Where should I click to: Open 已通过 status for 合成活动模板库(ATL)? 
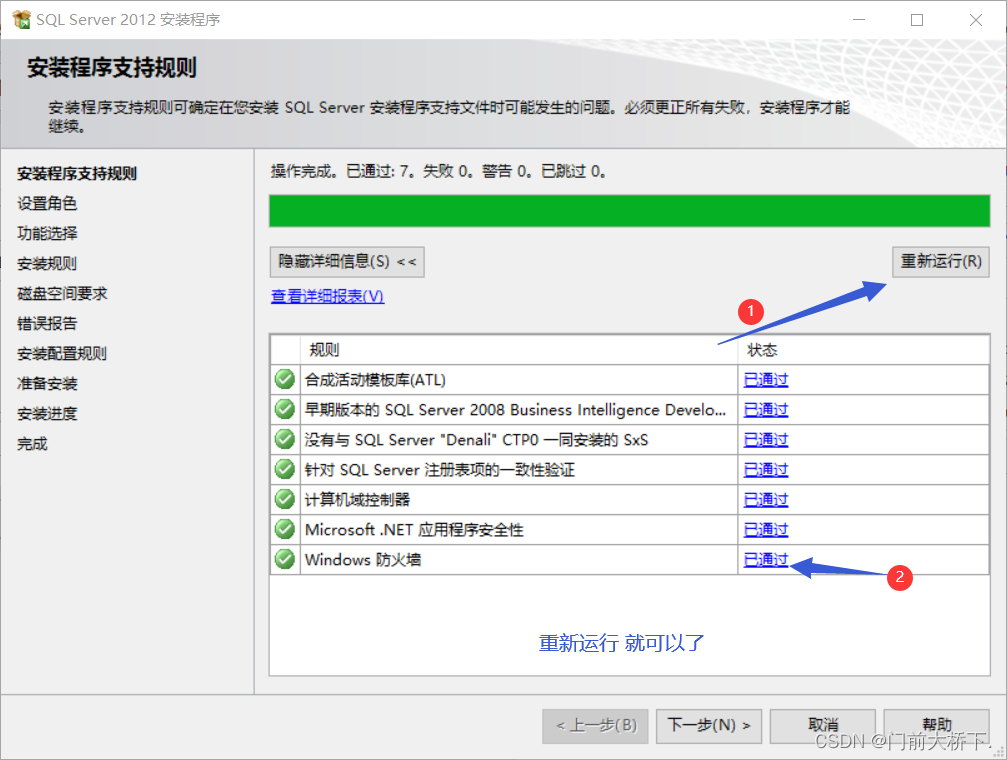coord(766,380)
